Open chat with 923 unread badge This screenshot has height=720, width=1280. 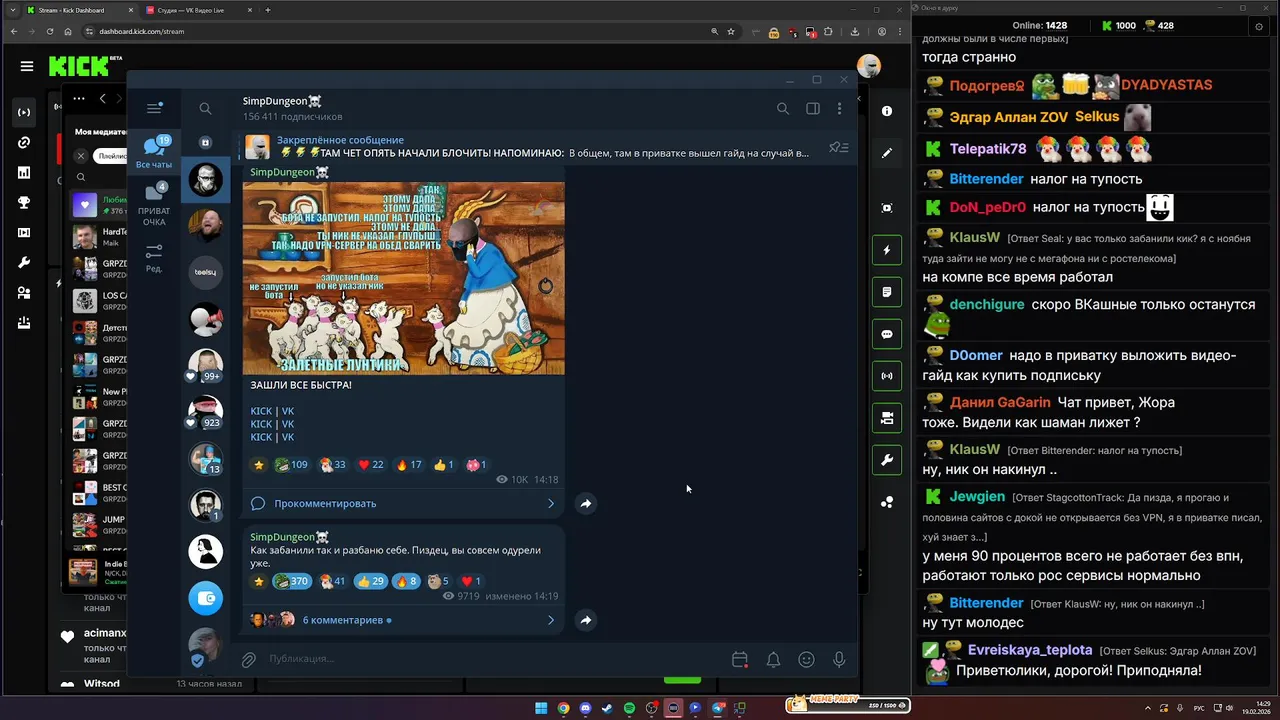pos(205,412)
